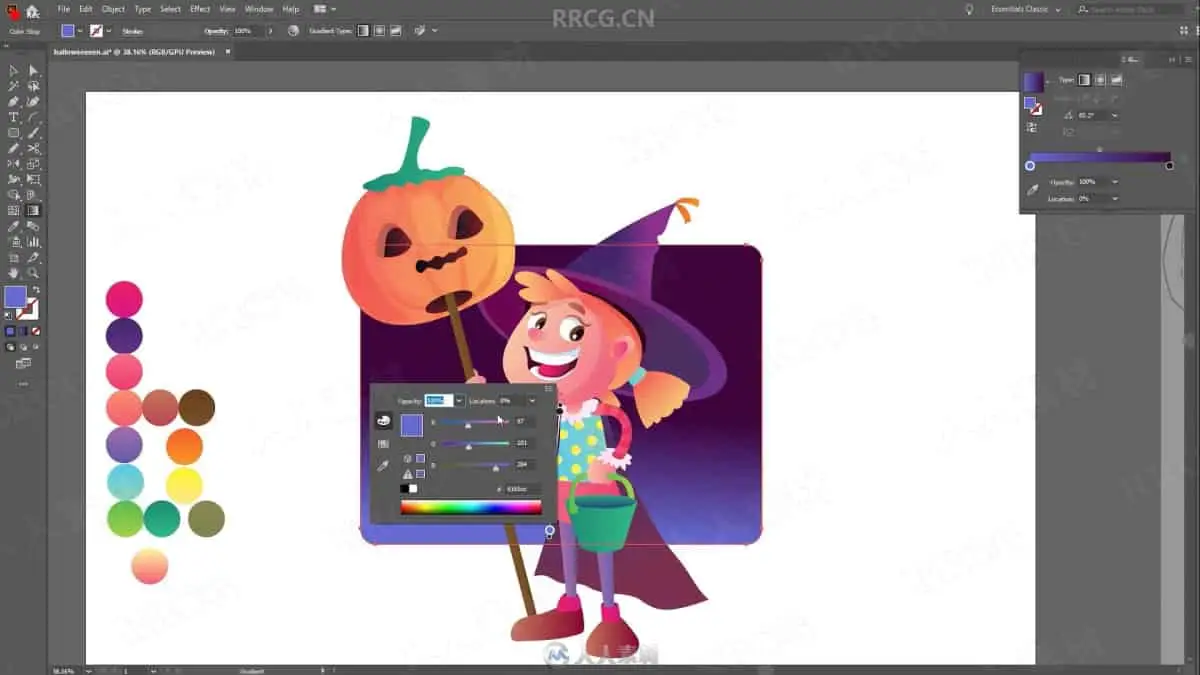Viewport: 1200px width, 675px height.
Task: Set Freeform type in Gradient panel
Action: coord(1116,80)
